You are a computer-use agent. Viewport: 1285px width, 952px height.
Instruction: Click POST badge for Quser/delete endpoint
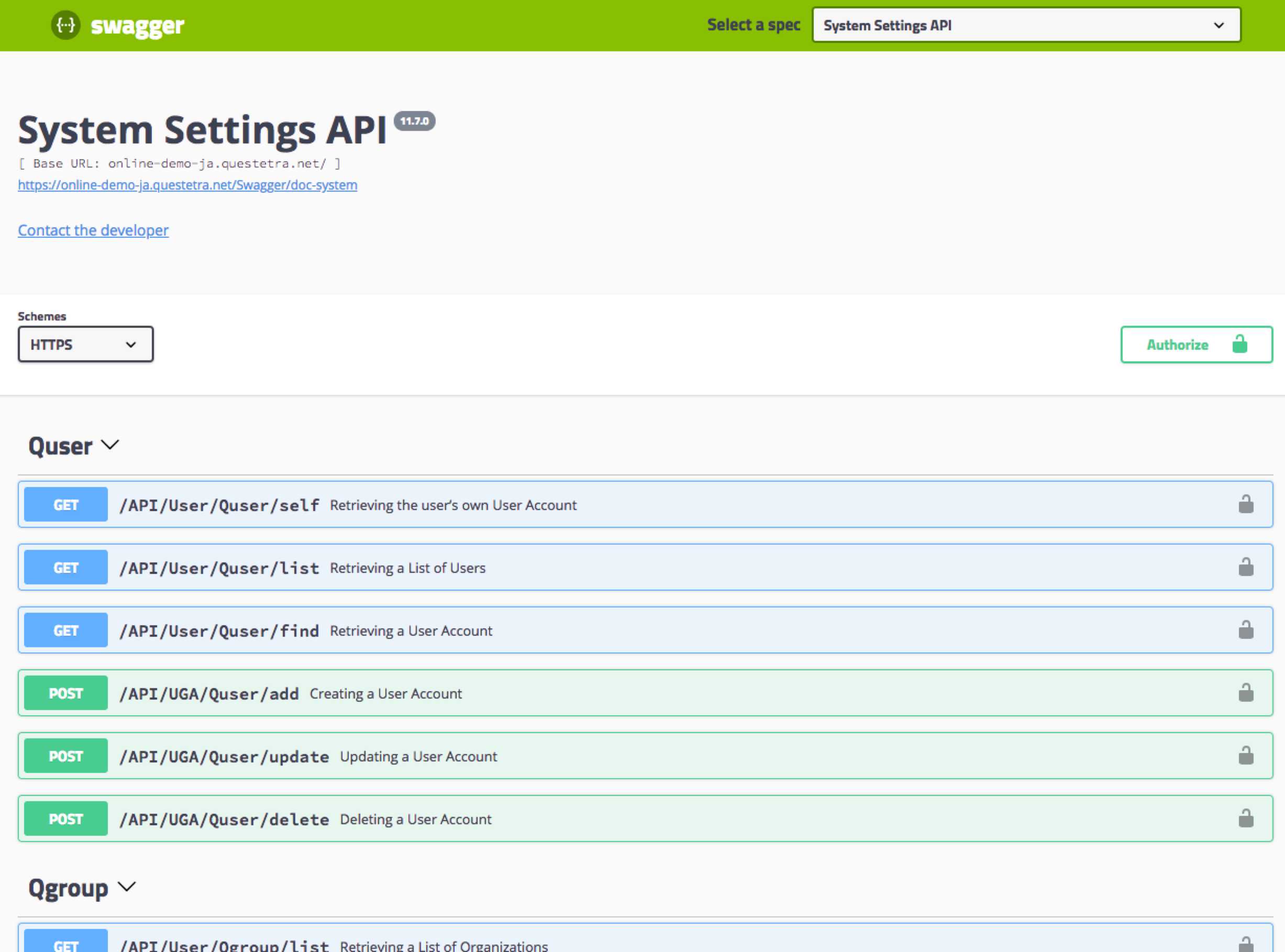(65, 819)
